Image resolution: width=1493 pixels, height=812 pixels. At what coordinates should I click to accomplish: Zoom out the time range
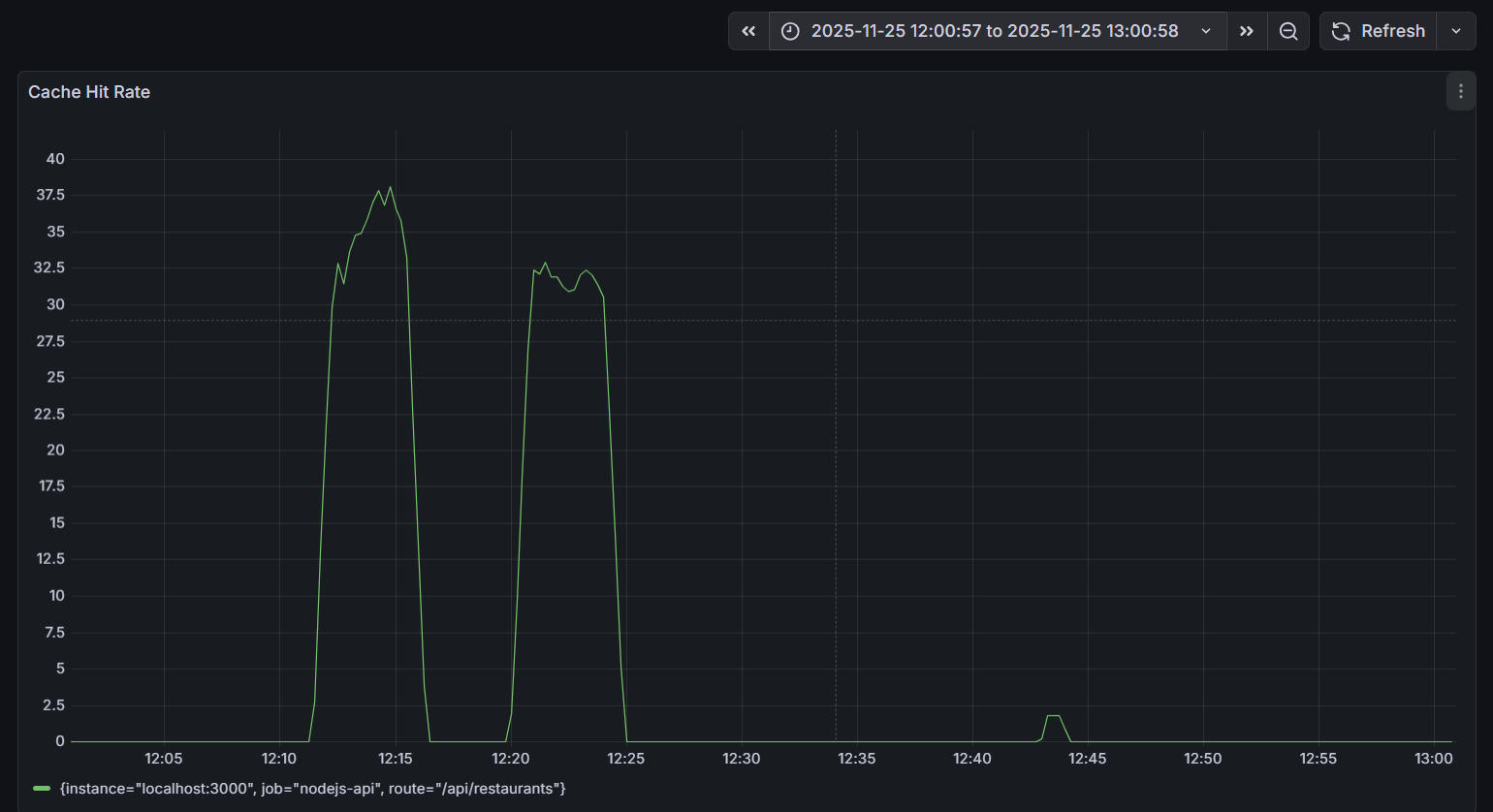tap(1288, 31)
